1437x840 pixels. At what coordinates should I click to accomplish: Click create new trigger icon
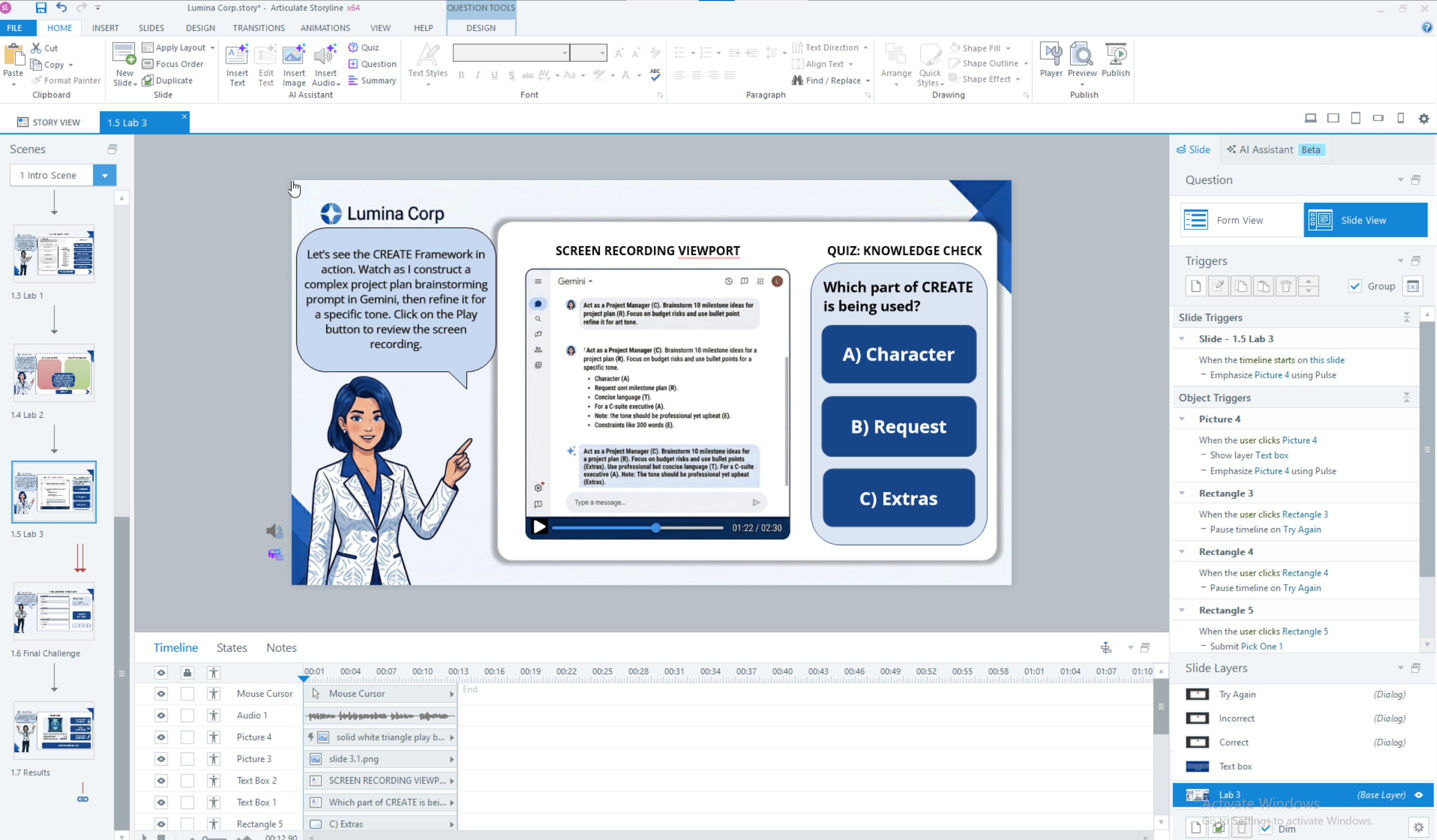pos(1196,286)
